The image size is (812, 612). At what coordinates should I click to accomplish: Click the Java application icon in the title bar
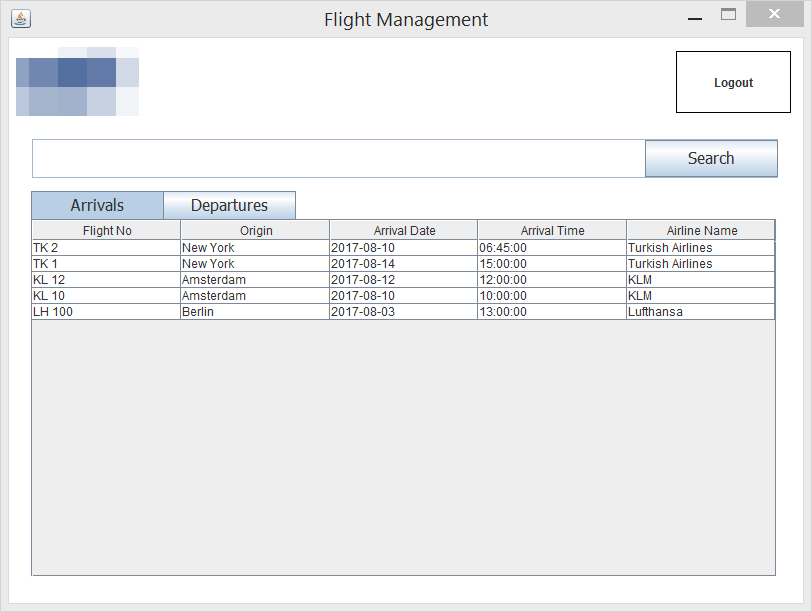20,17
